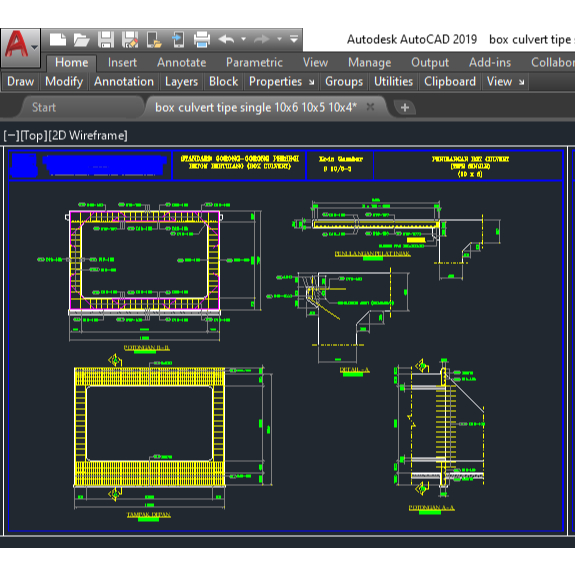Open the Redo history dropdown arrow
Image resolution: width=575 pixels, height=575 pixels.
coord(279,39)
